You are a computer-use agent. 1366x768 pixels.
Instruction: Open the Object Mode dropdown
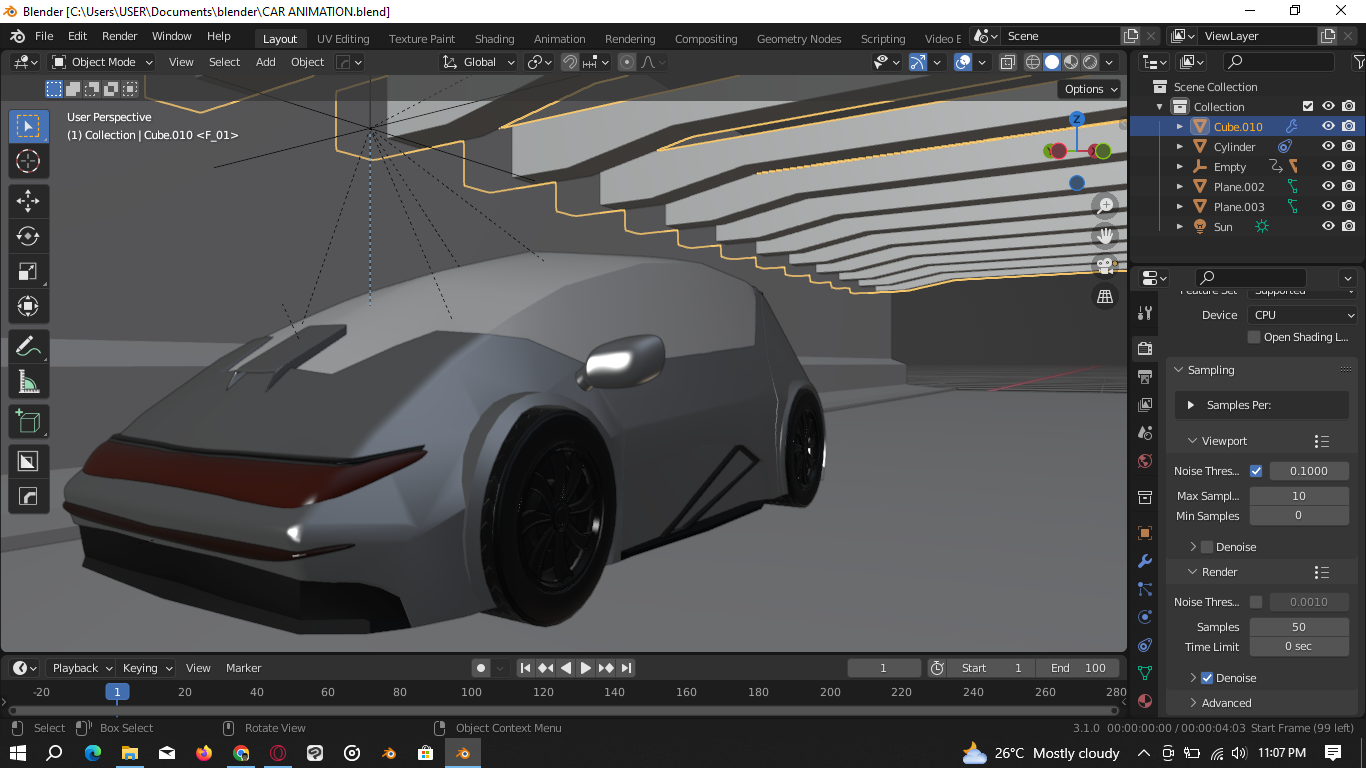(x=102, y=62)
